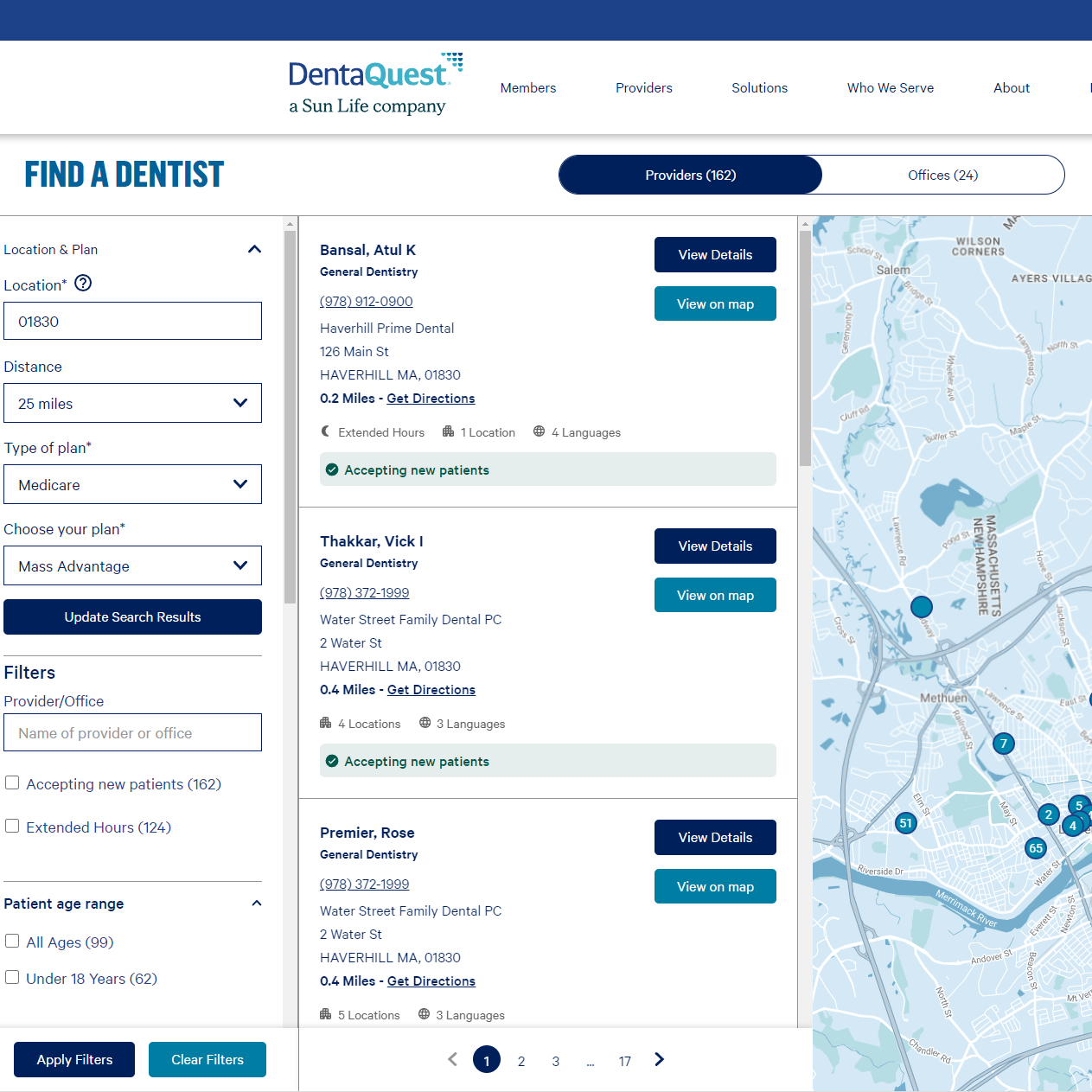Image resolution: width=1092 pixels, height=1092 pixels.
Task: Select map cluster marker numbered 51
Action: pos(905,823)
